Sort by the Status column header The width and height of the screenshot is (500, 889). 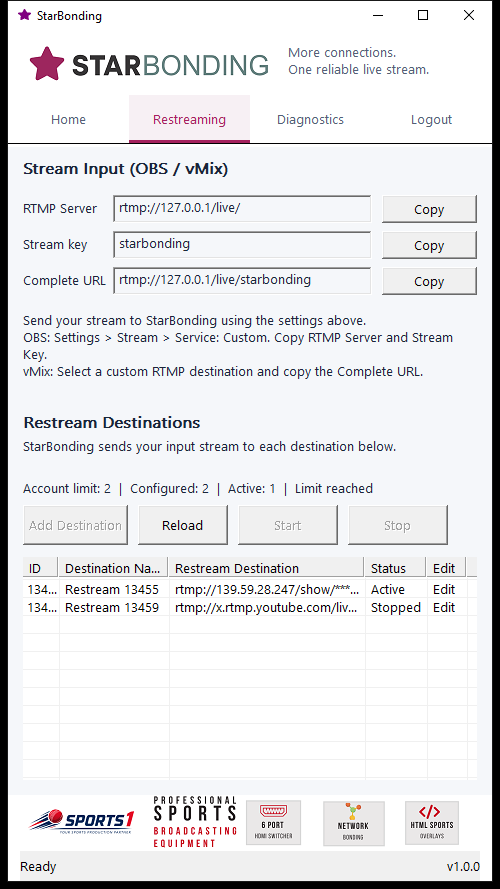(x=395, y=568)
